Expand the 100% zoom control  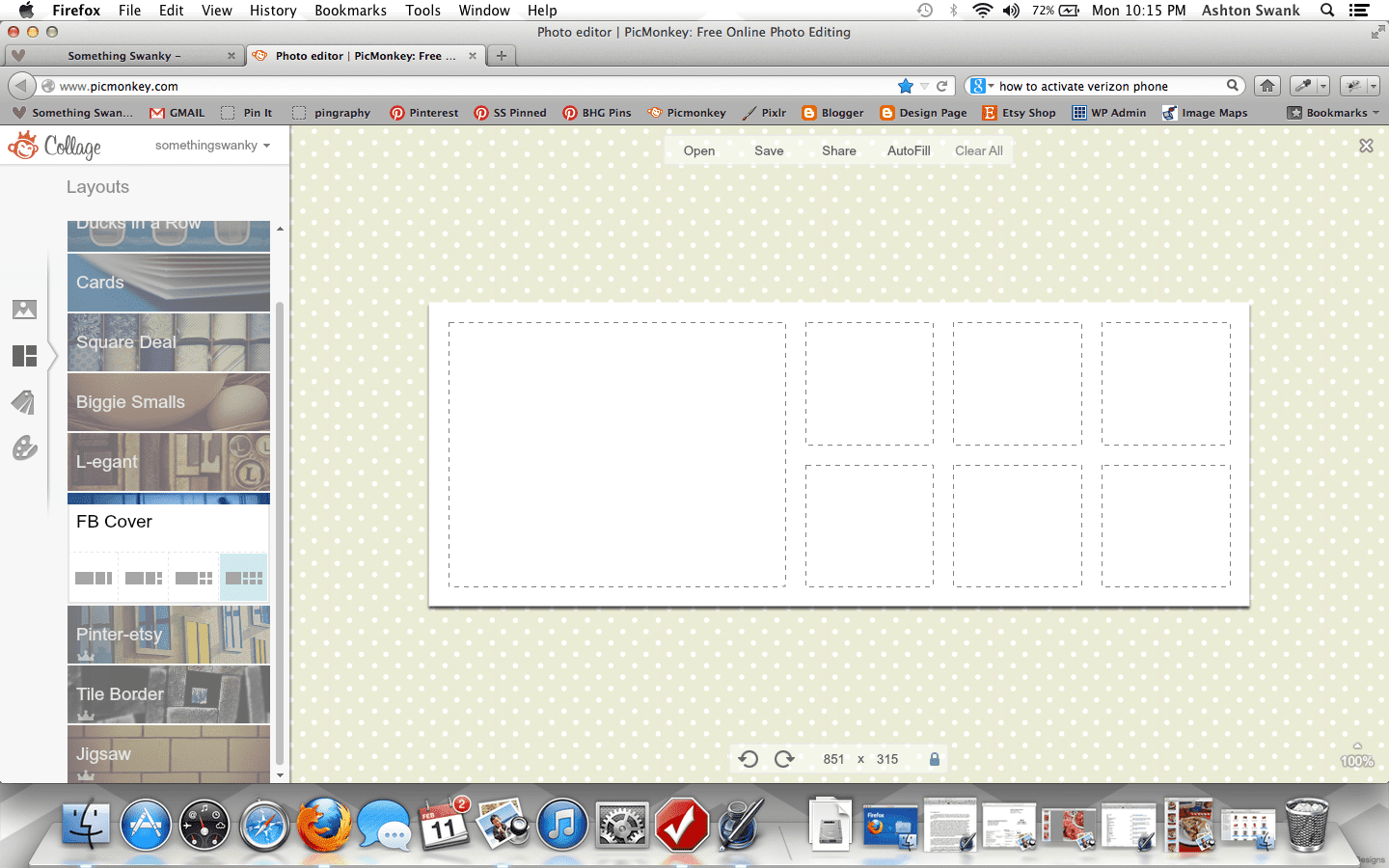click(1356, 756)
